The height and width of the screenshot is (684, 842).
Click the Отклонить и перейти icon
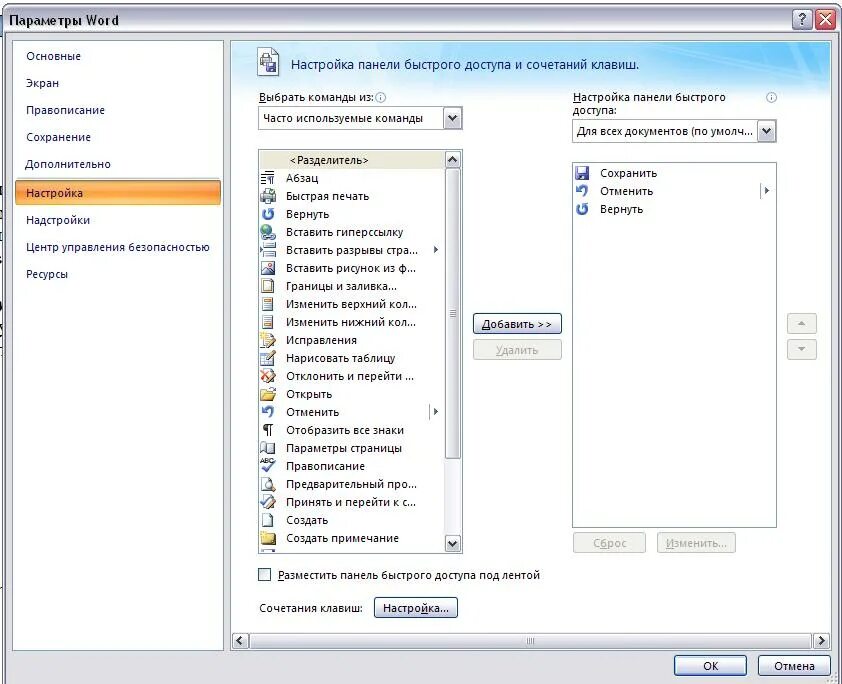(x=267, y=376)
